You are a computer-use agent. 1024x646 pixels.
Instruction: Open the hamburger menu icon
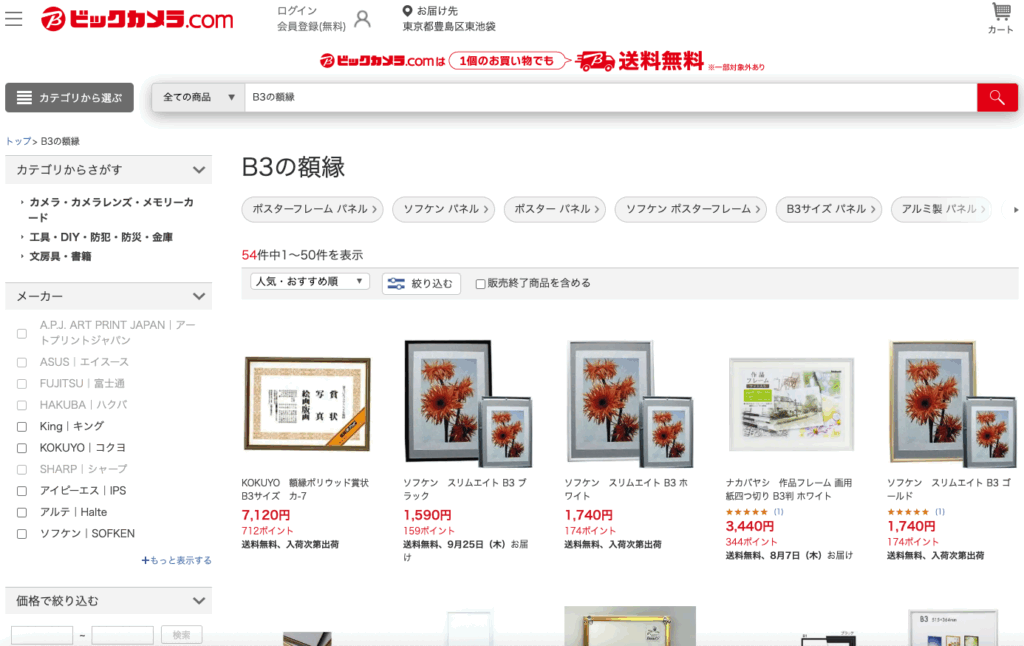14,19
